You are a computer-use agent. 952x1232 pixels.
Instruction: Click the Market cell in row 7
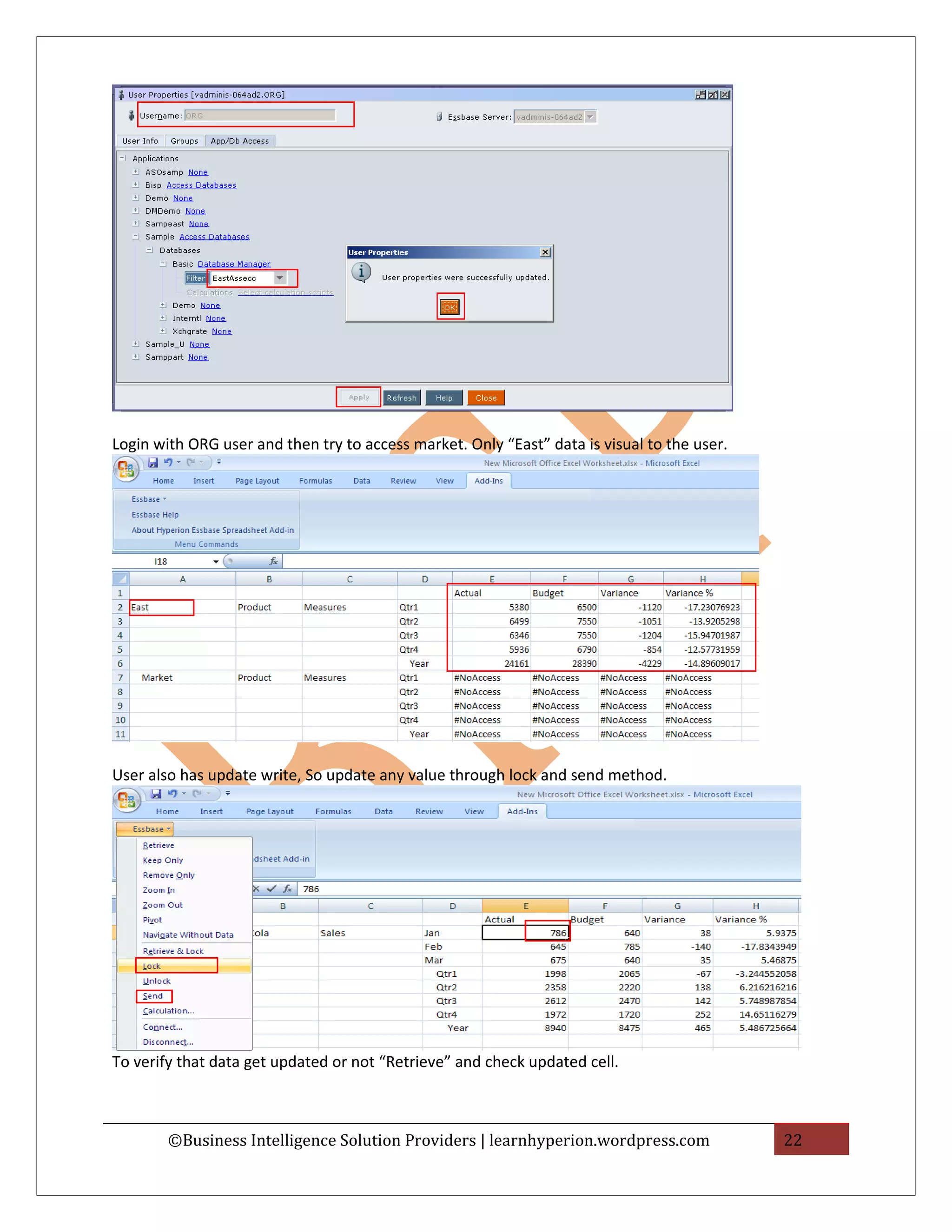[x=183, y=677]
